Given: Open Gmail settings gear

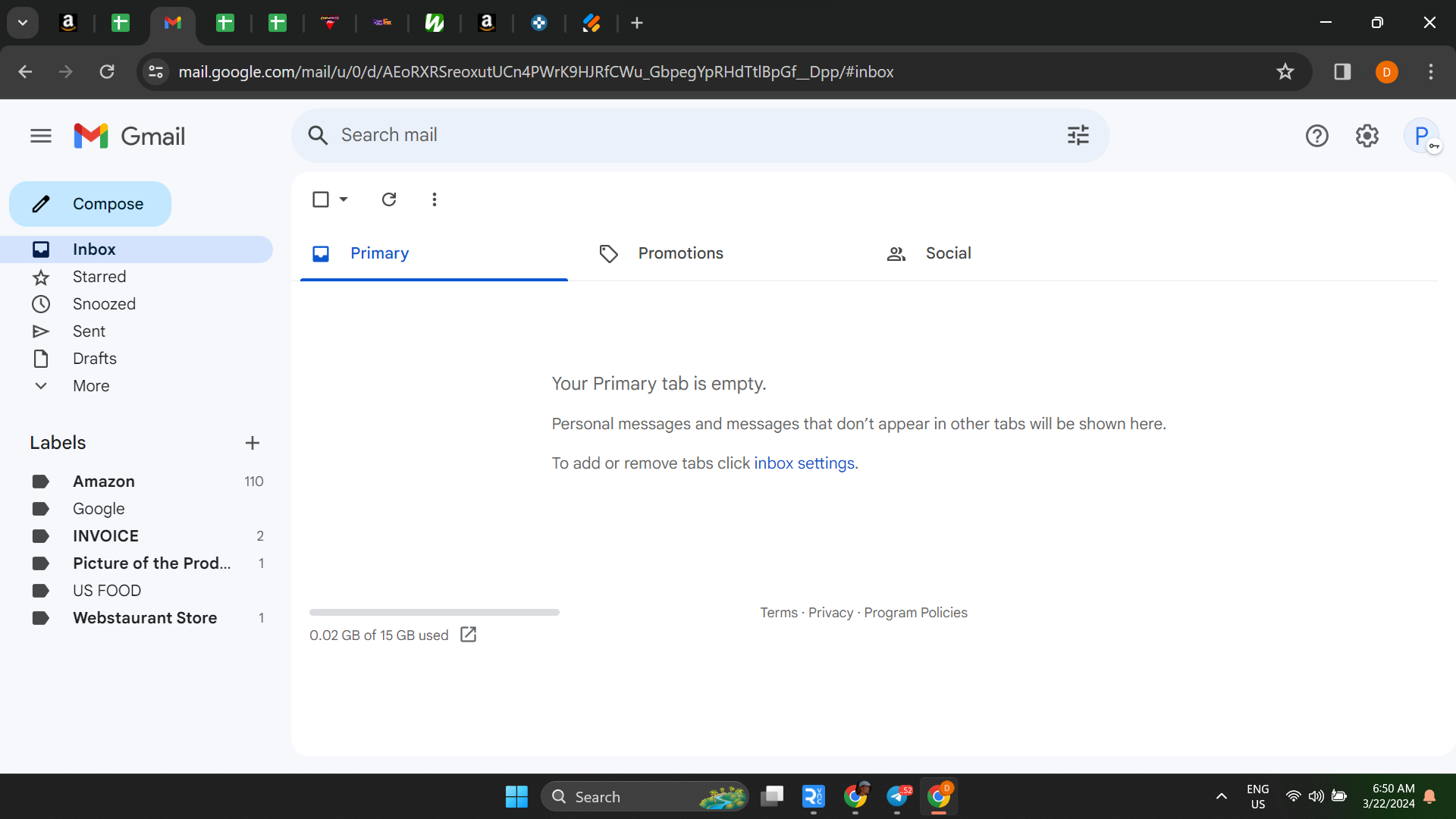Looking at the screenshot, I should [1367, 136].
